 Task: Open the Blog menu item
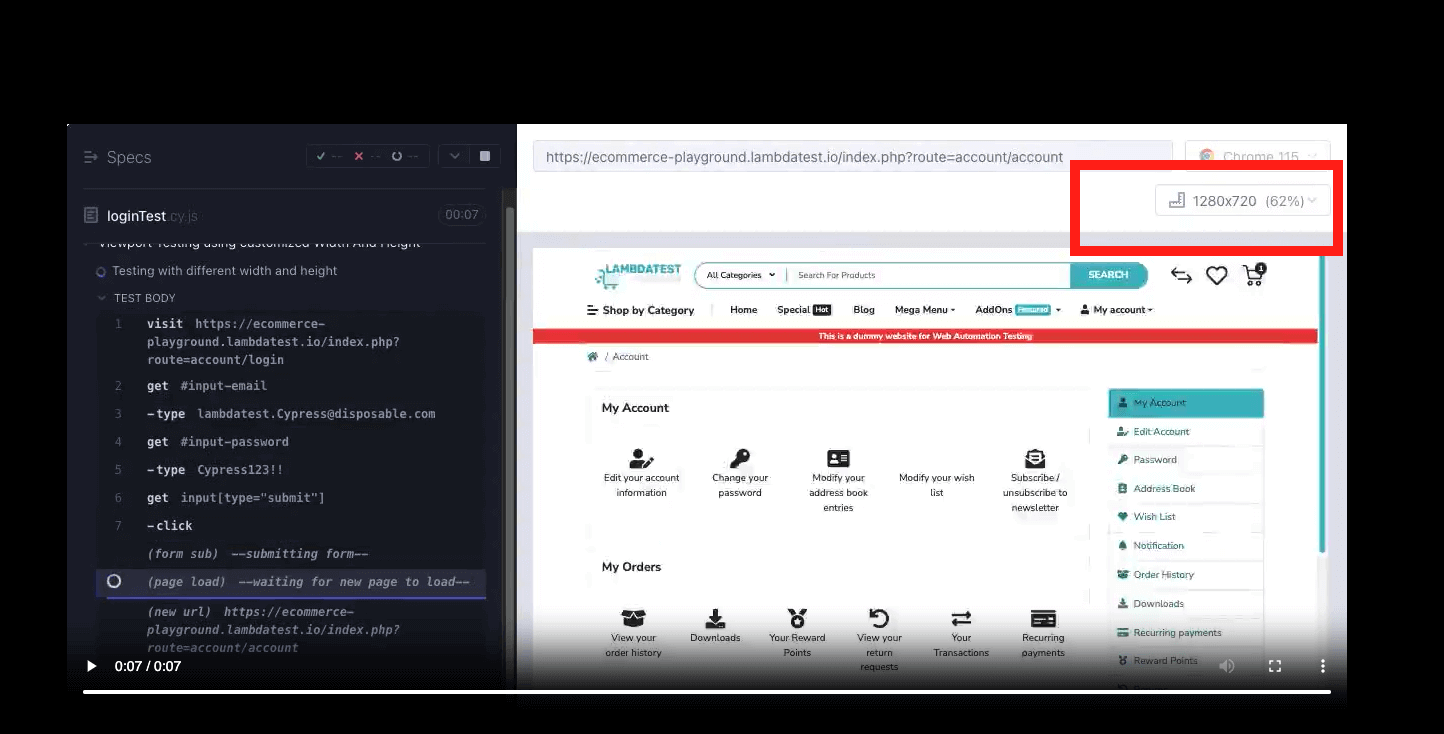pyautogui.click(x=864, y=310)
